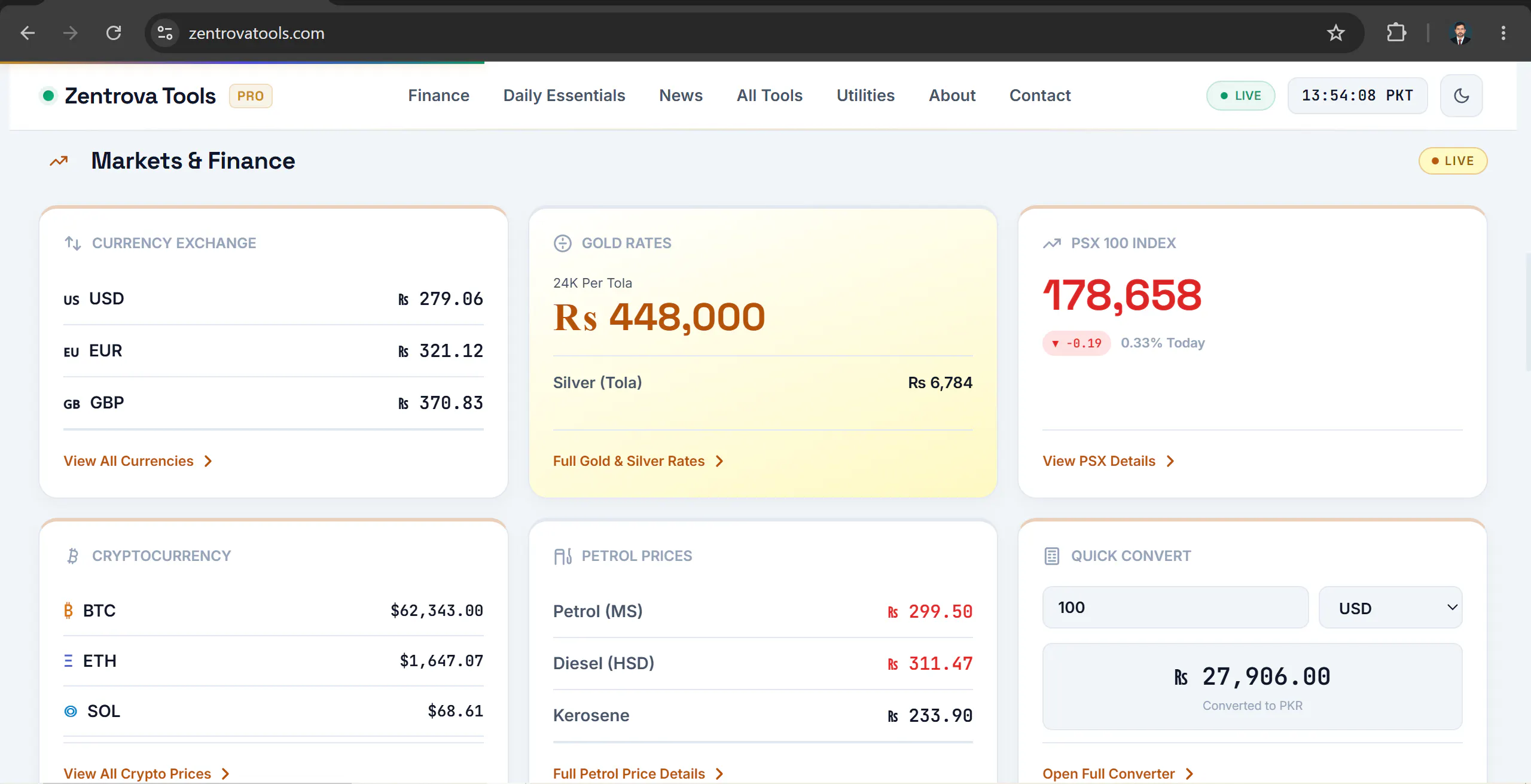Open View All Currencies link
This screenshot has height=784, width=1531.
pyautogui.click(x=138, y=461)
